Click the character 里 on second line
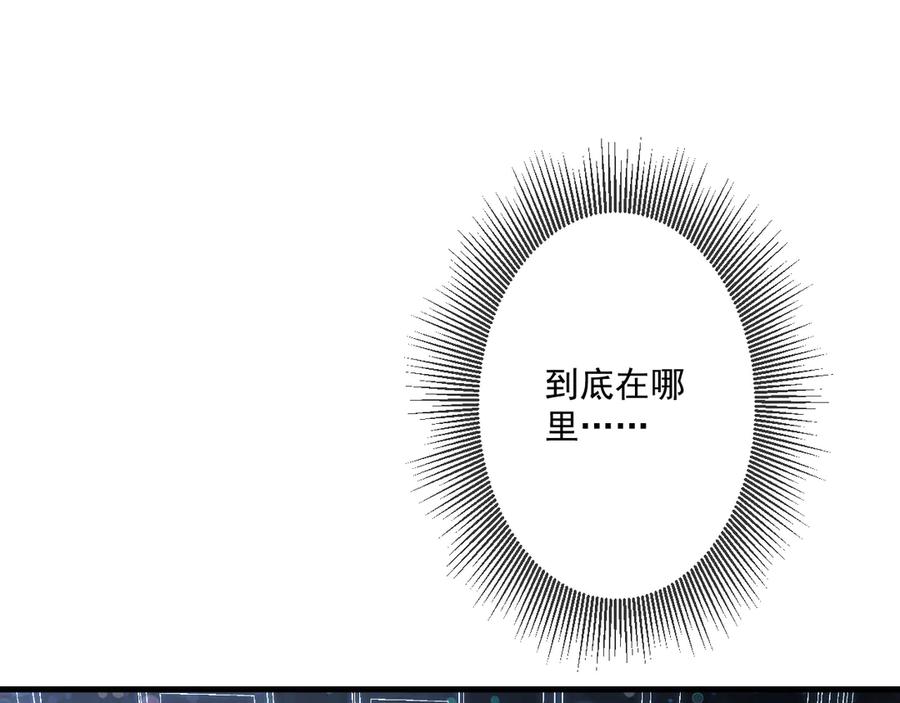Image resolution: width=900 pixels, height=703 pixels. click(563, 427)
